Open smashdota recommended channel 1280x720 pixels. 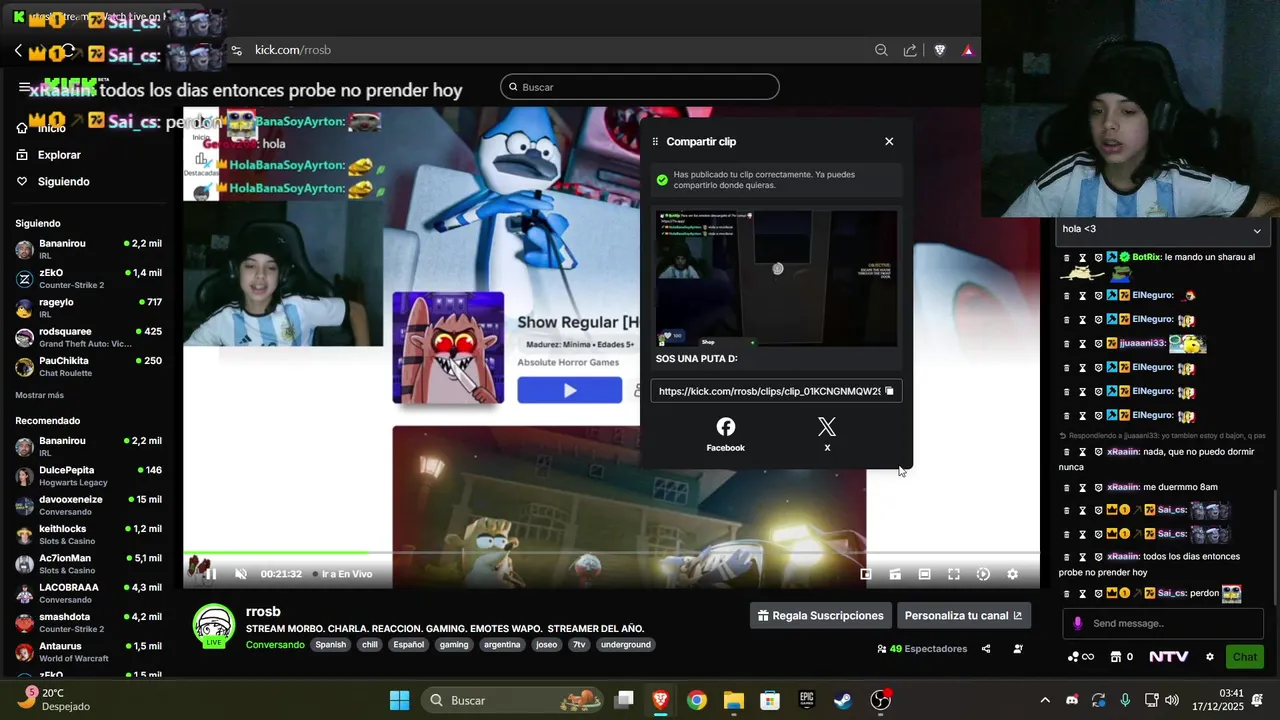click(x=89, y=622)
